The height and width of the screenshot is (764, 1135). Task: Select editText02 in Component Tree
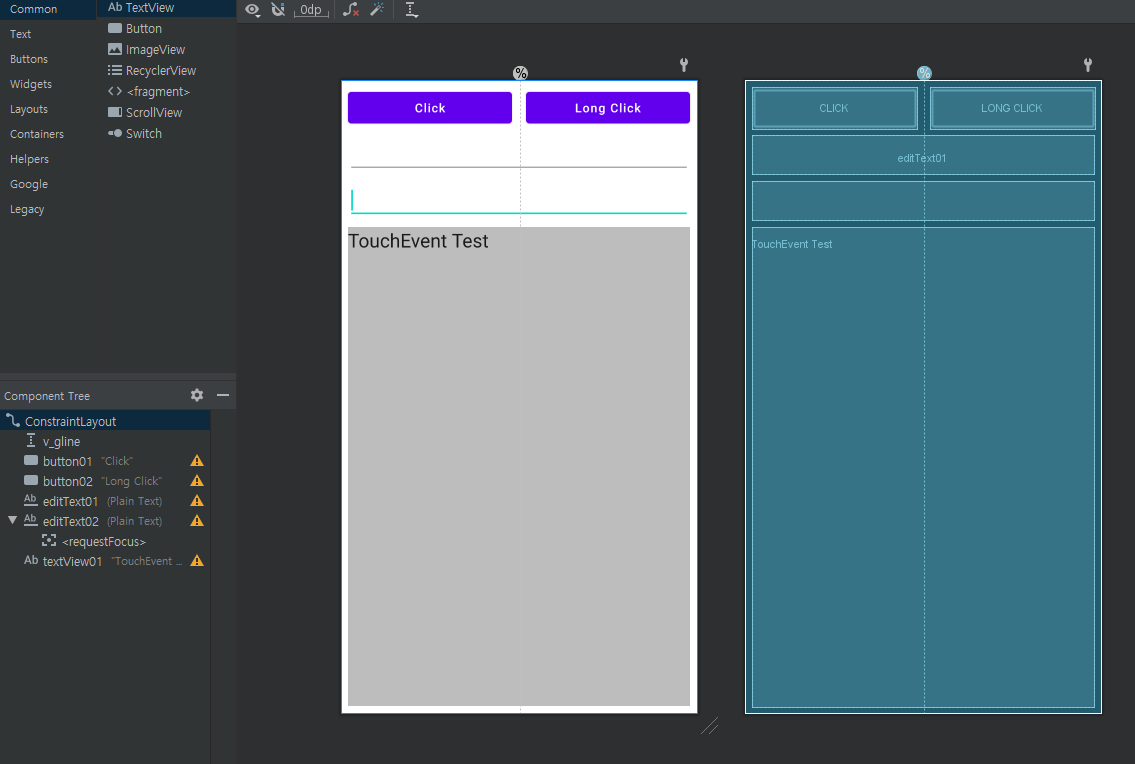[105, 521]
